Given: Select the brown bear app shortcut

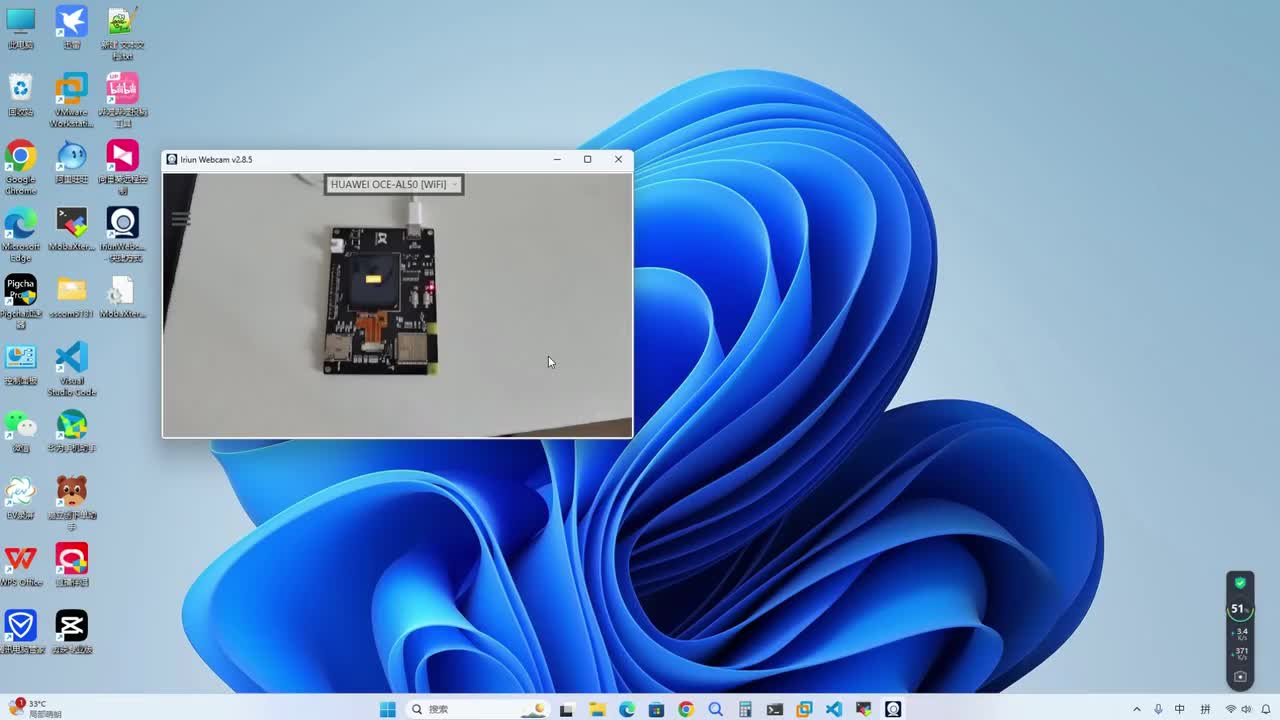Looking at the screenshot, I should tap(71, 502).
